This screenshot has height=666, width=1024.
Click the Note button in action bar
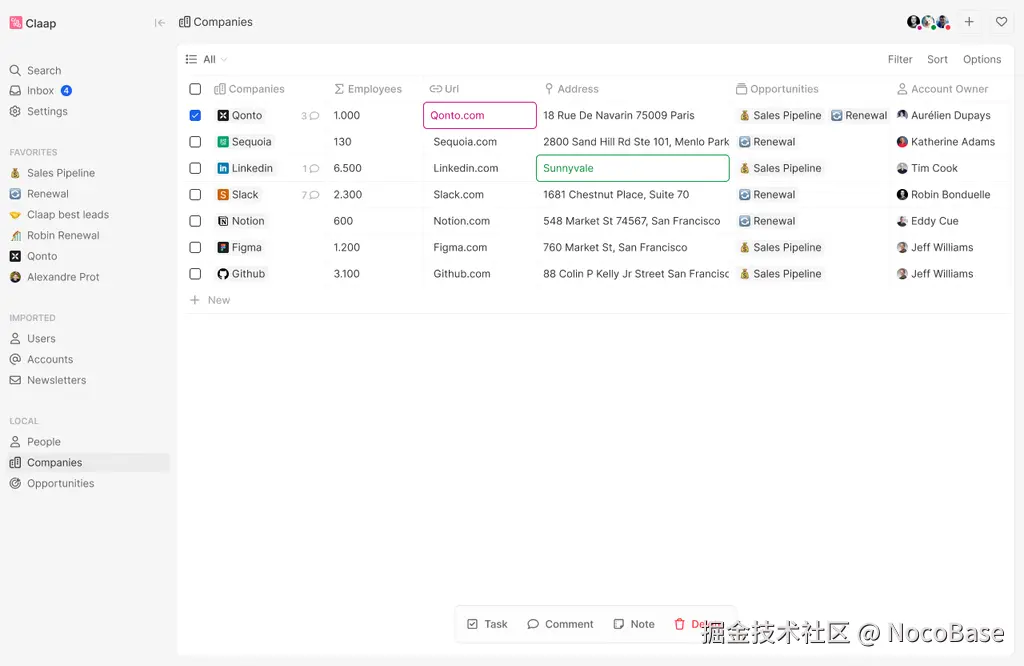pos(633,624)
